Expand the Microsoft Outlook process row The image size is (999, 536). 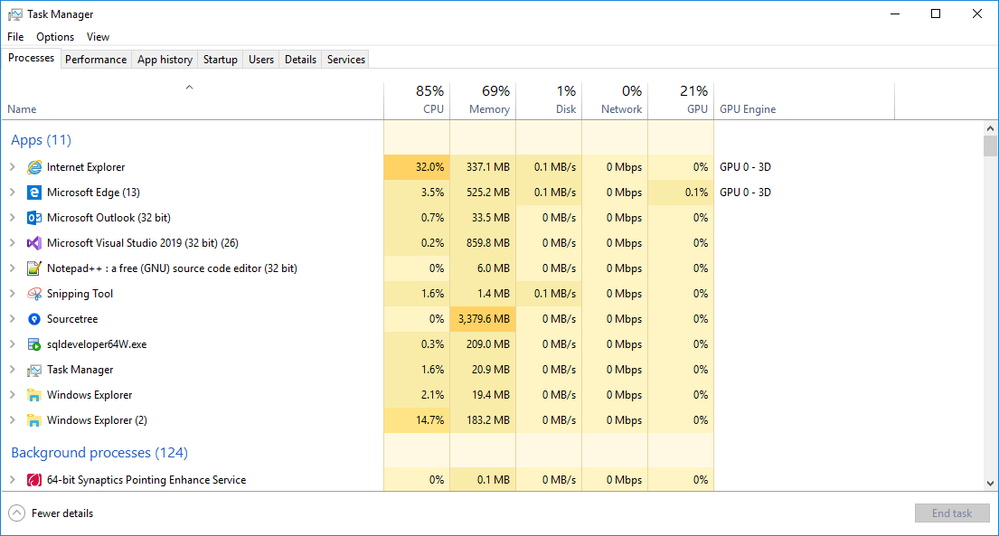click(x=12, y=218)
